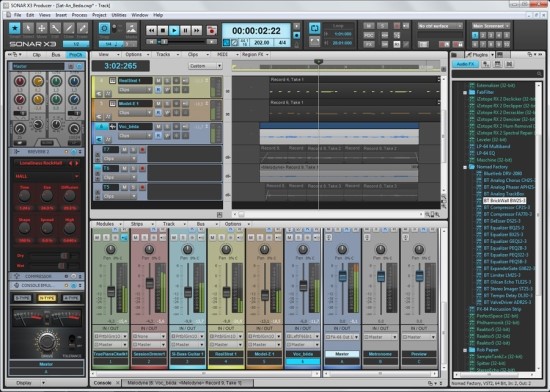Select the Smart tool star icon

tap(14, 28)
